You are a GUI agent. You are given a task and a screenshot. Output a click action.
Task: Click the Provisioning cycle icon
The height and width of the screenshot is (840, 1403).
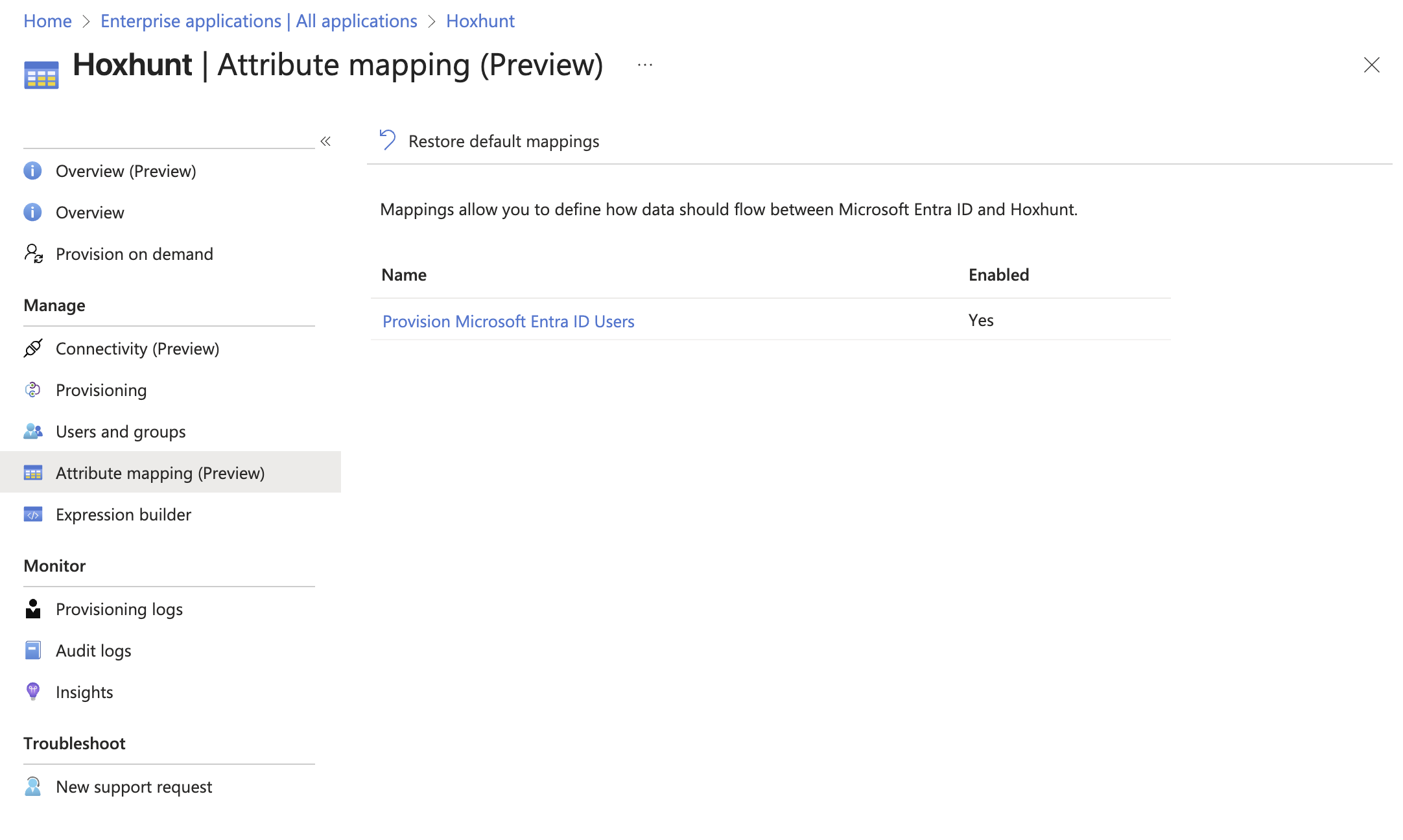click(x=32, y=390)
